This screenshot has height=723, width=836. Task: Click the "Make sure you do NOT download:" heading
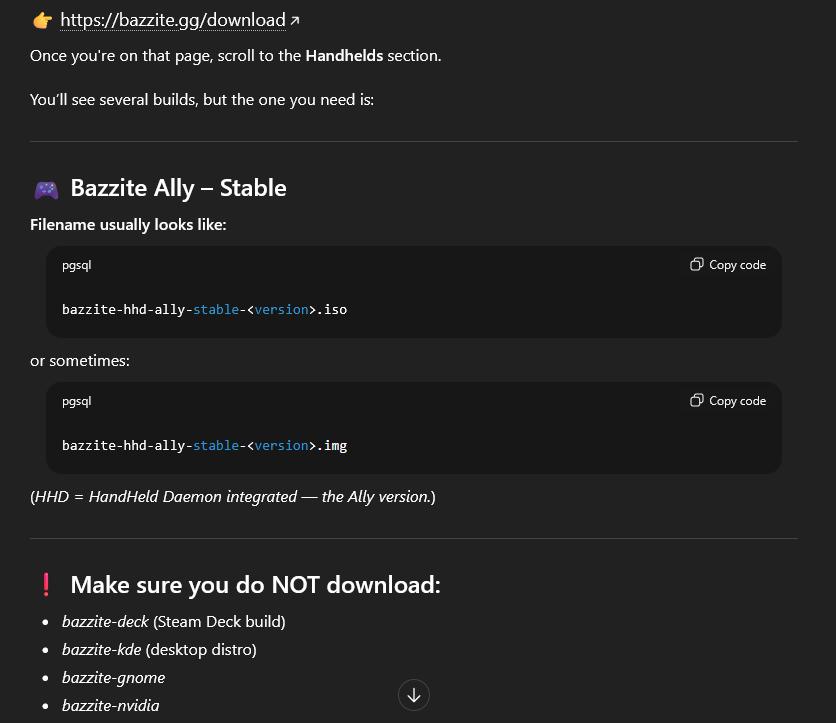[255, 585]
